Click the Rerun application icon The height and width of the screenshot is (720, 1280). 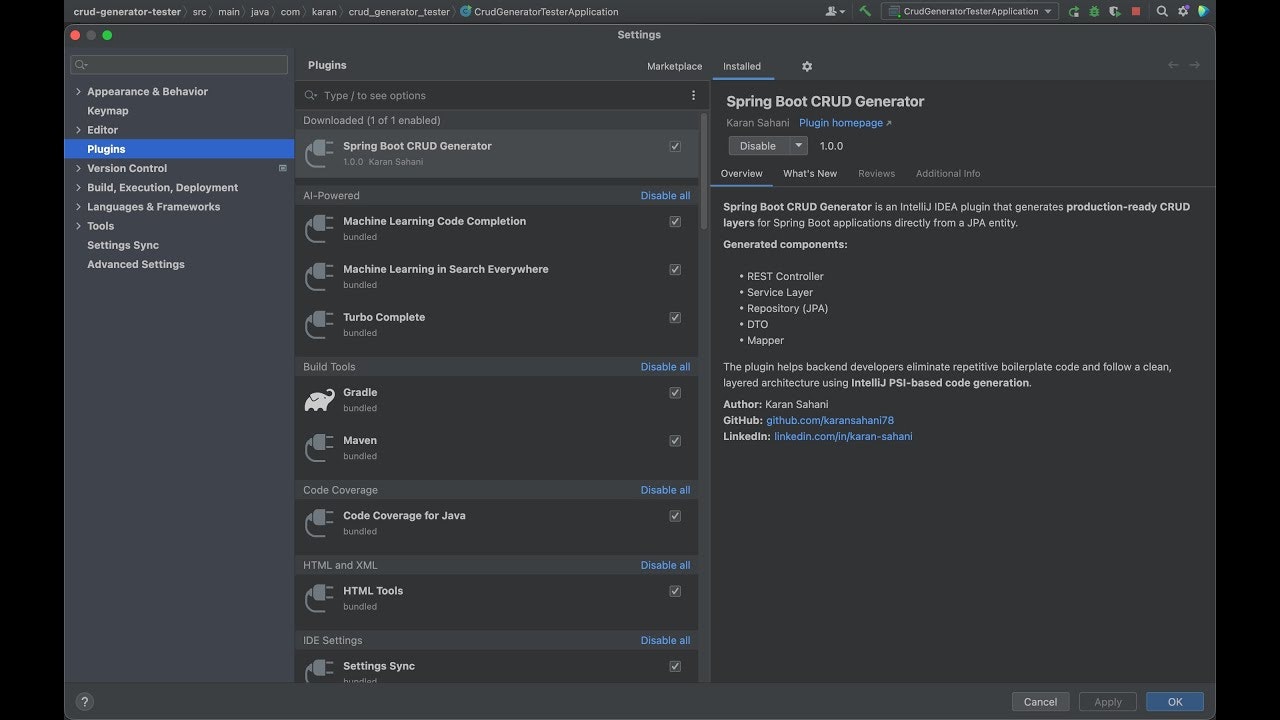pyautogui.click(x=1074, y=11)
